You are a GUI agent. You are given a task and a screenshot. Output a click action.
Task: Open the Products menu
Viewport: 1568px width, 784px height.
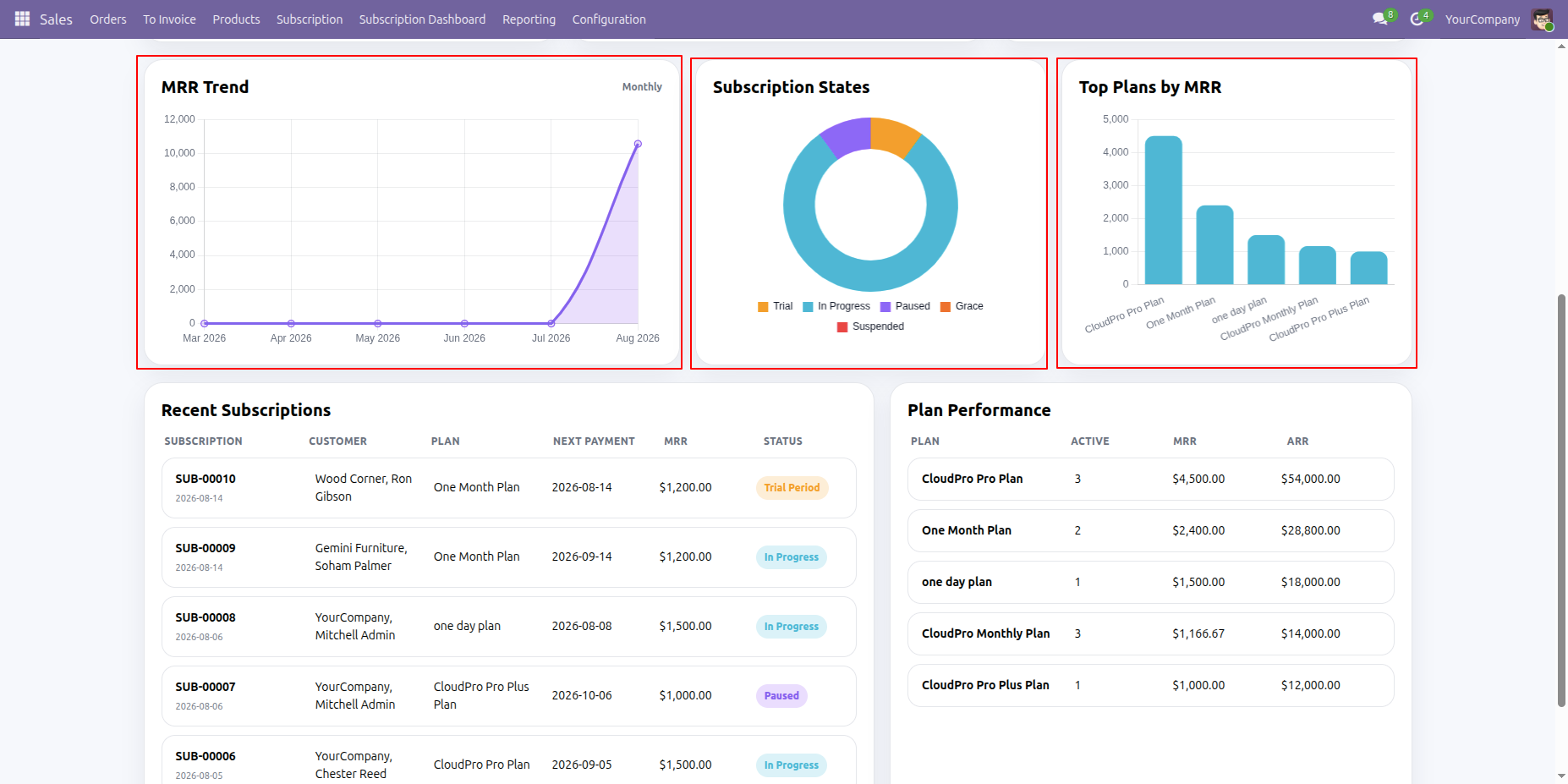236,19
